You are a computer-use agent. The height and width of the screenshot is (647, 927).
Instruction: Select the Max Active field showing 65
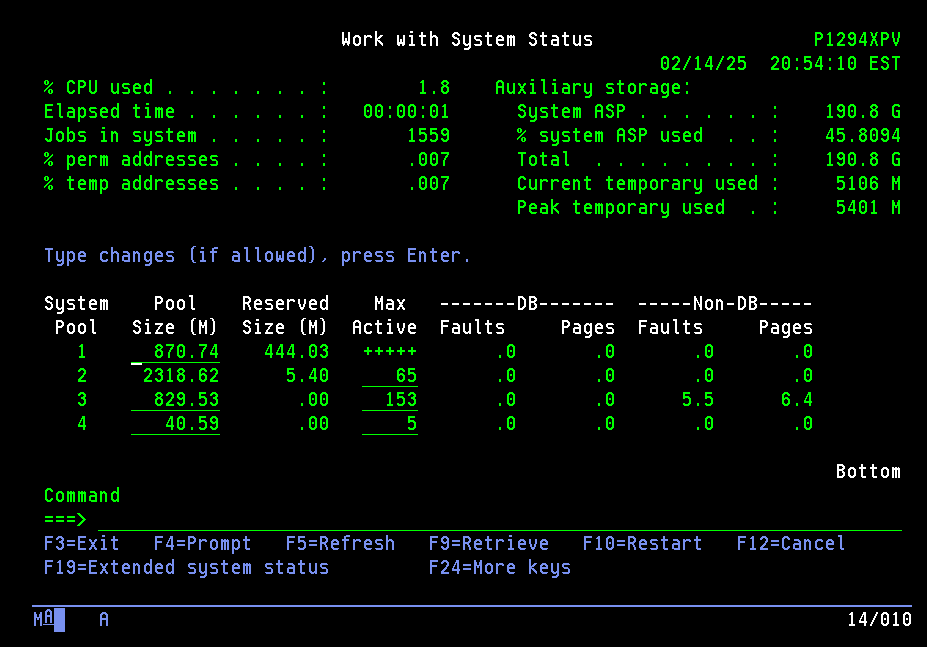click(x=390, y=376)
